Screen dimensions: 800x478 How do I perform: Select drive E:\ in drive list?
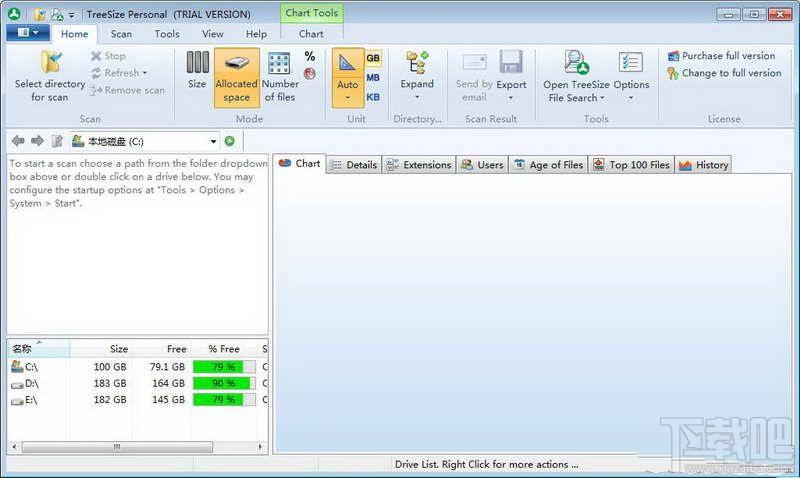click(x=137, y=399)
